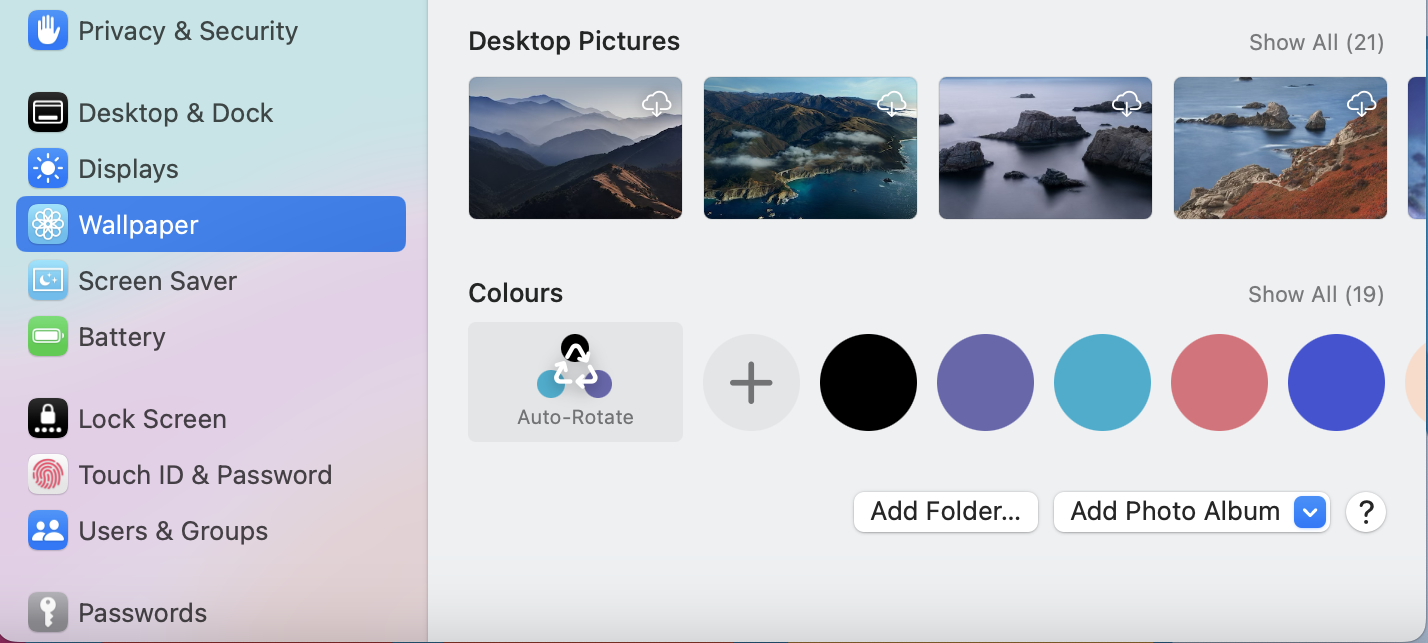The width and height of the screenshot is (1428, 643).
Task: Select the red cliff coastline picture
Action: [x=1280, y=148]
